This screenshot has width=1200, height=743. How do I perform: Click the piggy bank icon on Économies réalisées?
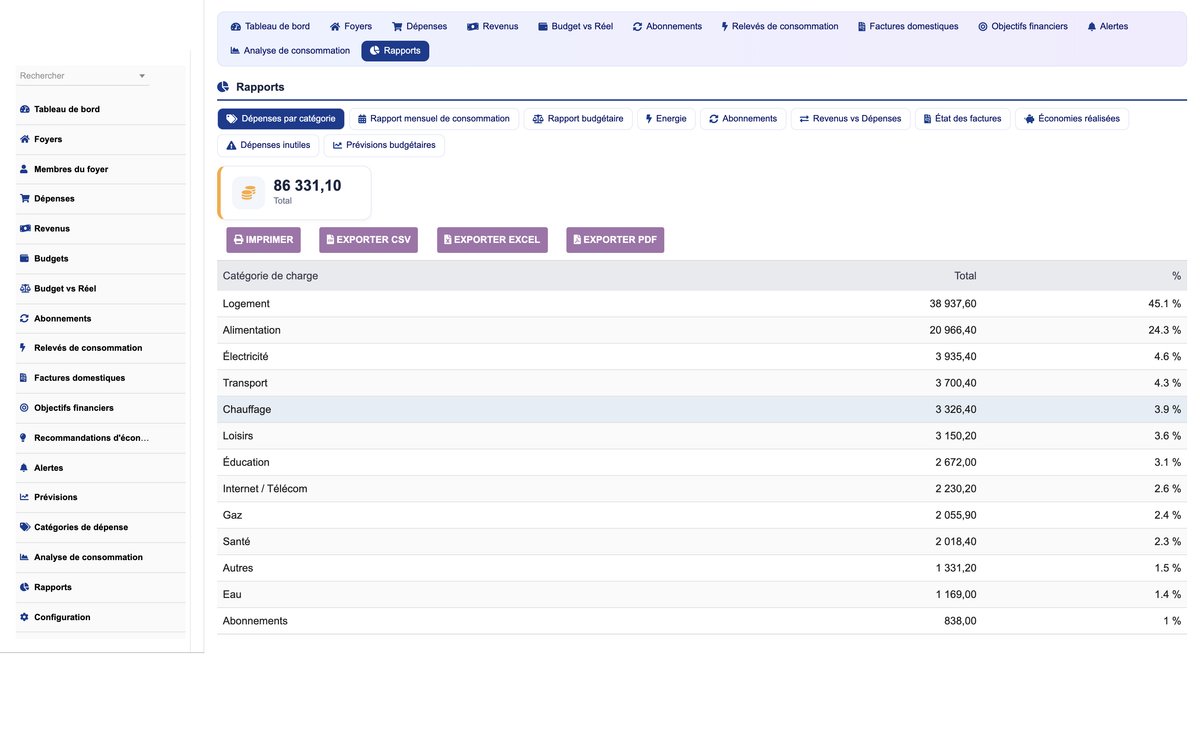click(1029, 119)
